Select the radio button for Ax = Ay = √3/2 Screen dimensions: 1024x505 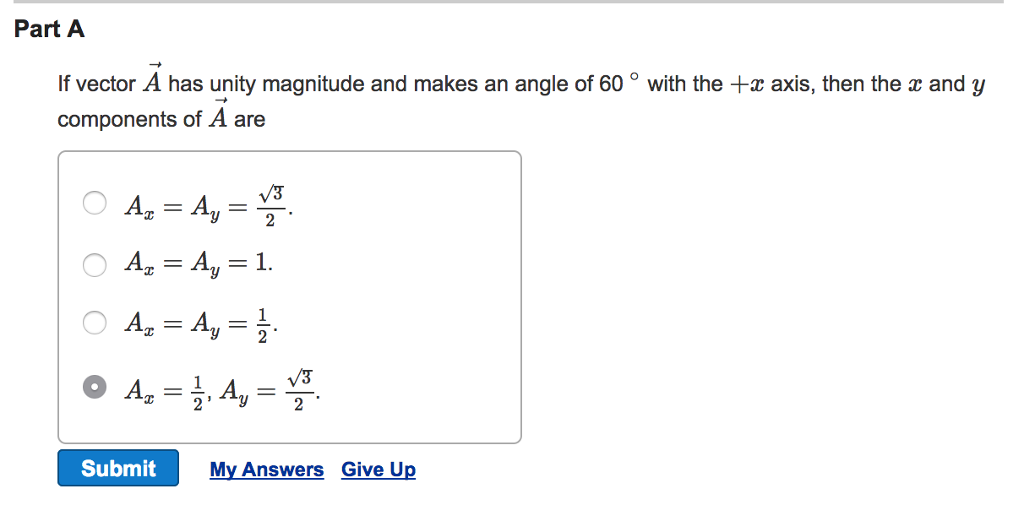coord(95,203)
